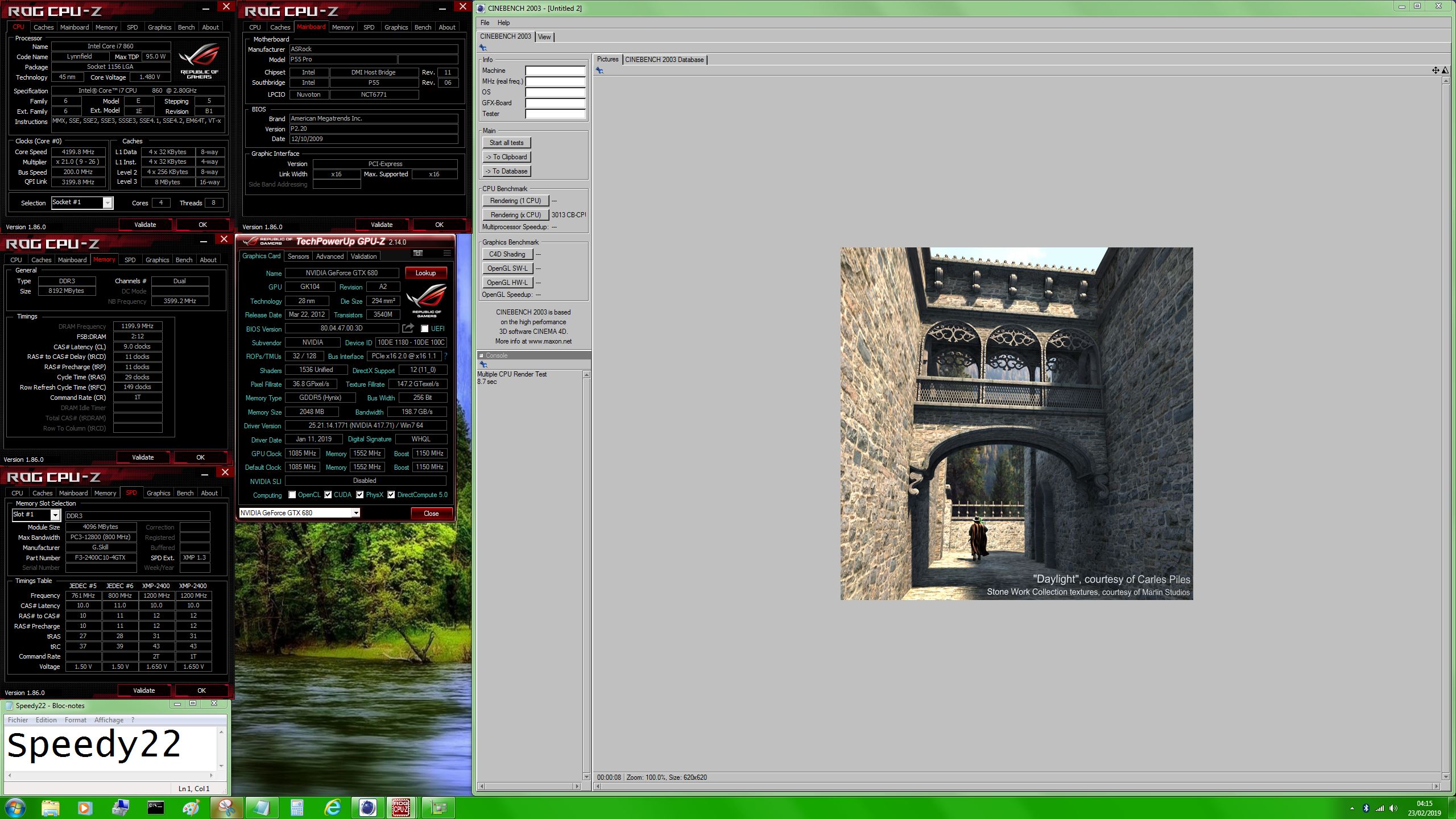Switch to the Cinebench taskbar icon
The width and height of the screenshot is (1456, 819).
368,808
